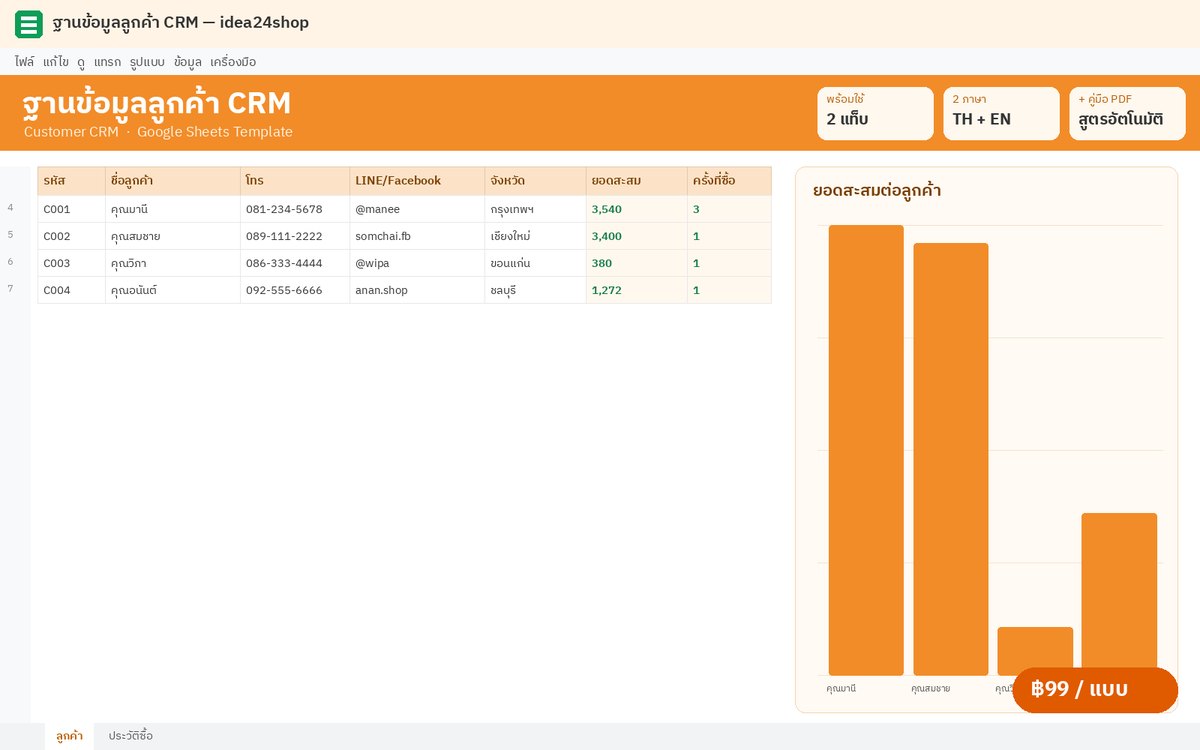Image resolution: width=1200 pixels, height=750 pixels.
Task: Click the somchai.fb contact cell
Action: 417,236
